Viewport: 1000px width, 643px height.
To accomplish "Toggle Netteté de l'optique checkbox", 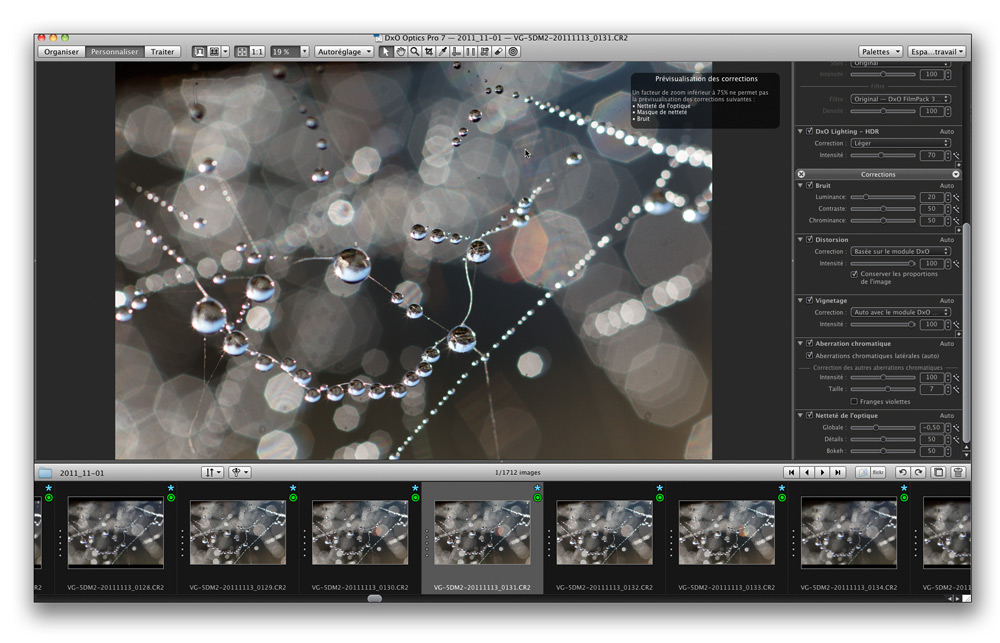I will (809, 416).
